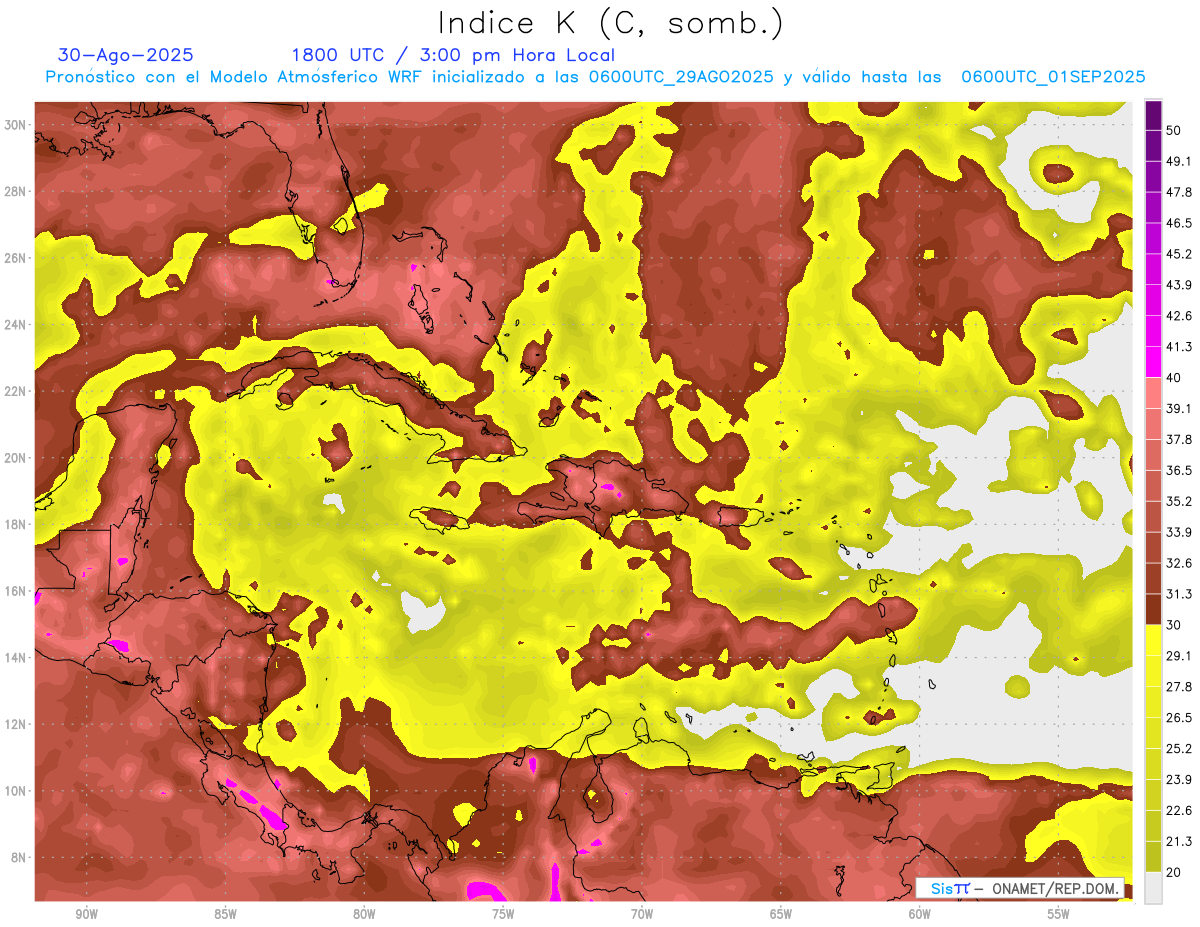Image resolution: width=1200 pixels, height=927 pixels.
Task: Click the colorbar value 36.5
Action: tap(1179, 470)
